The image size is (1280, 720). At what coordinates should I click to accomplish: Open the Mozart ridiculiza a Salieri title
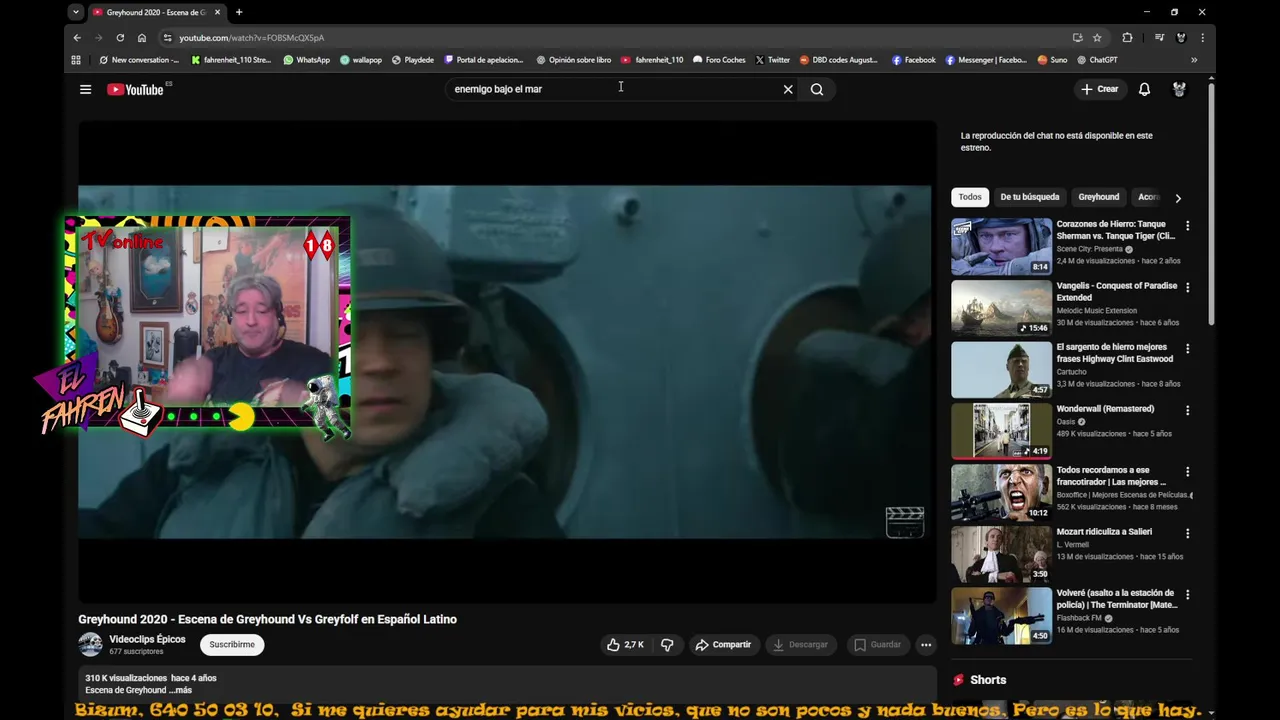click(x=1104, y=532)
